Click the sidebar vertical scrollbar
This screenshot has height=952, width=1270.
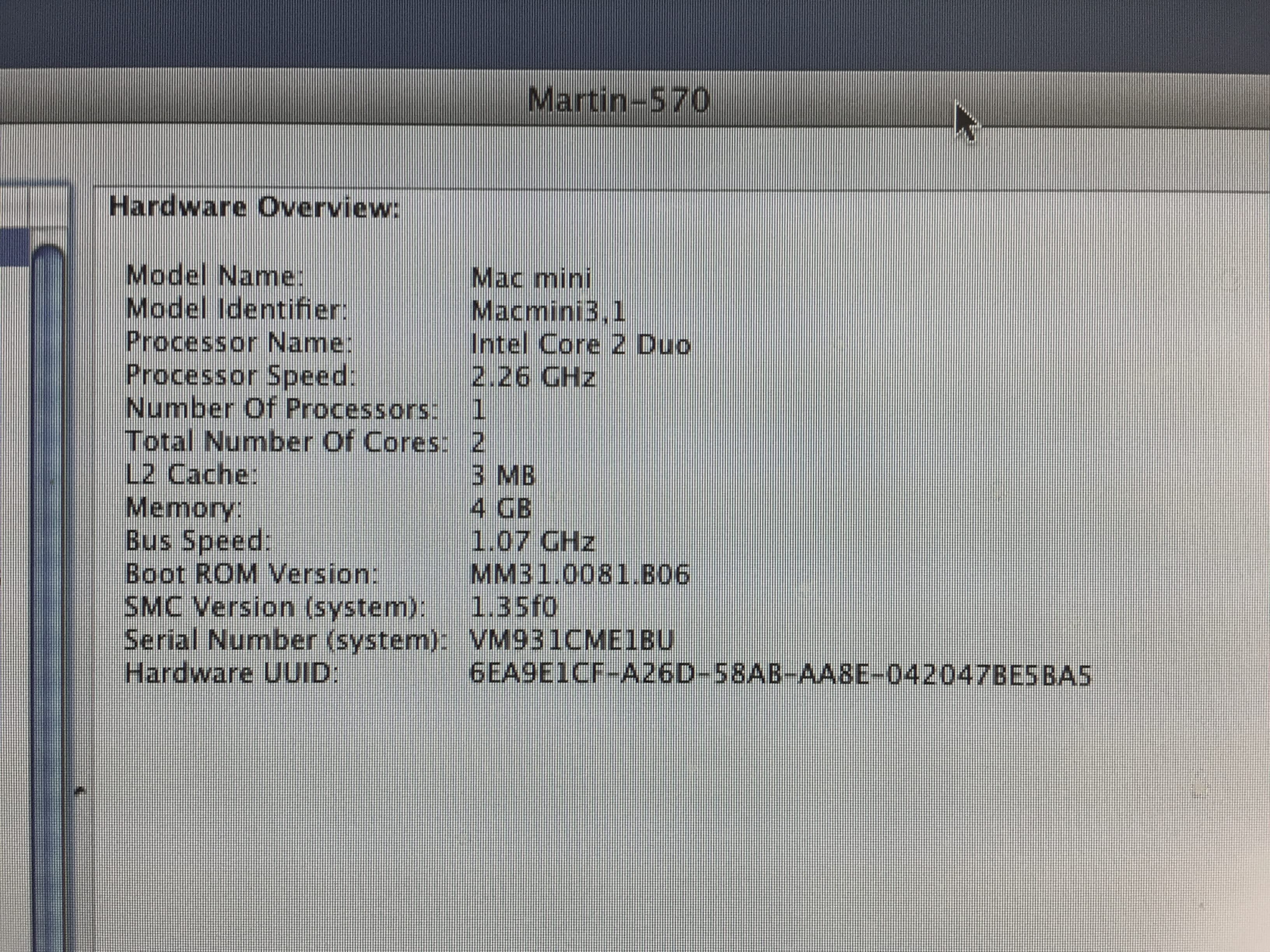[47, 516]
